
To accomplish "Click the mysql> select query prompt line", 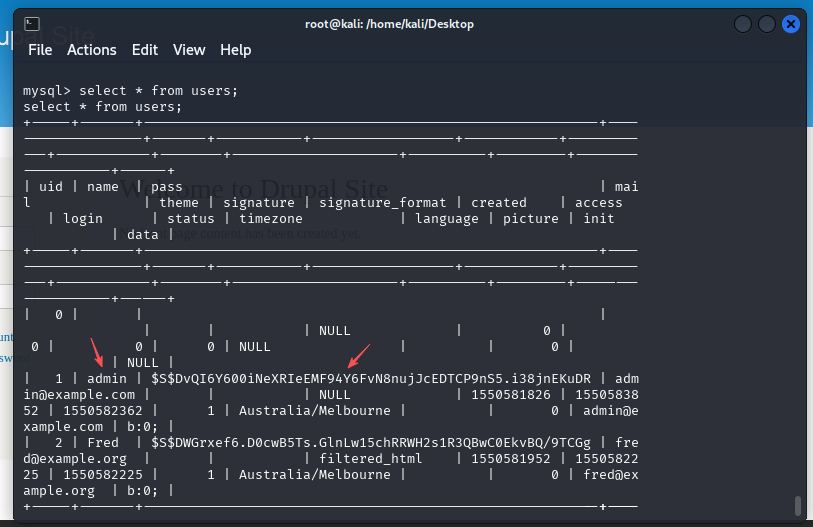I will tap(130, 90).
